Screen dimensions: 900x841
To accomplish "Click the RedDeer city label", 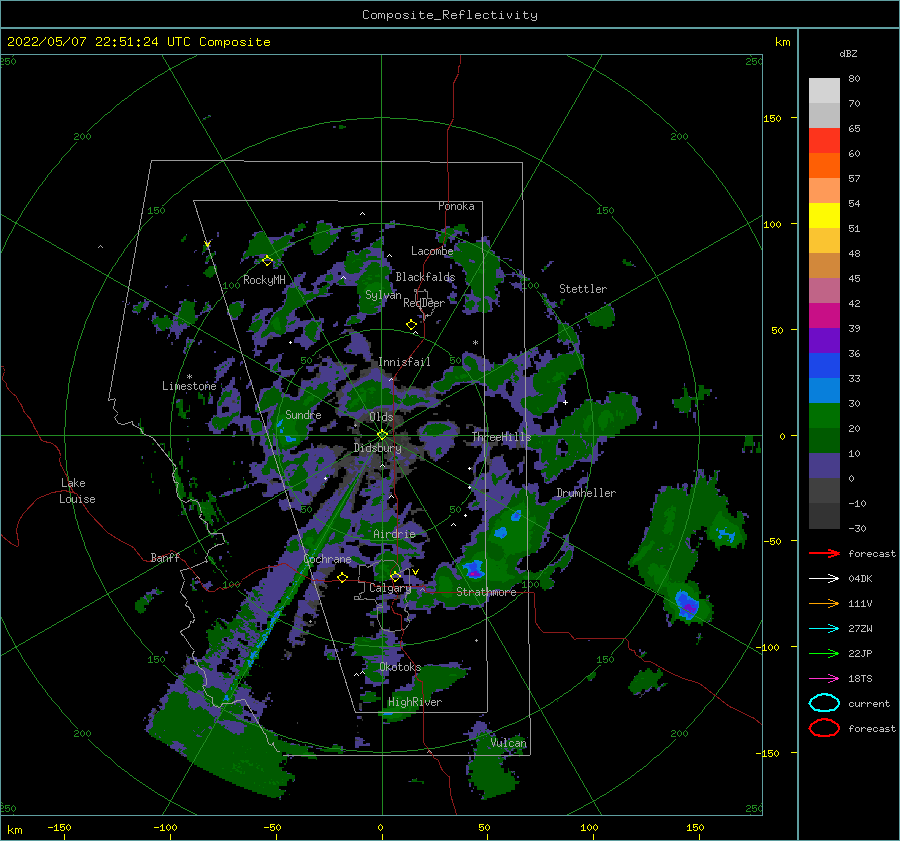I will coord(424,303).
